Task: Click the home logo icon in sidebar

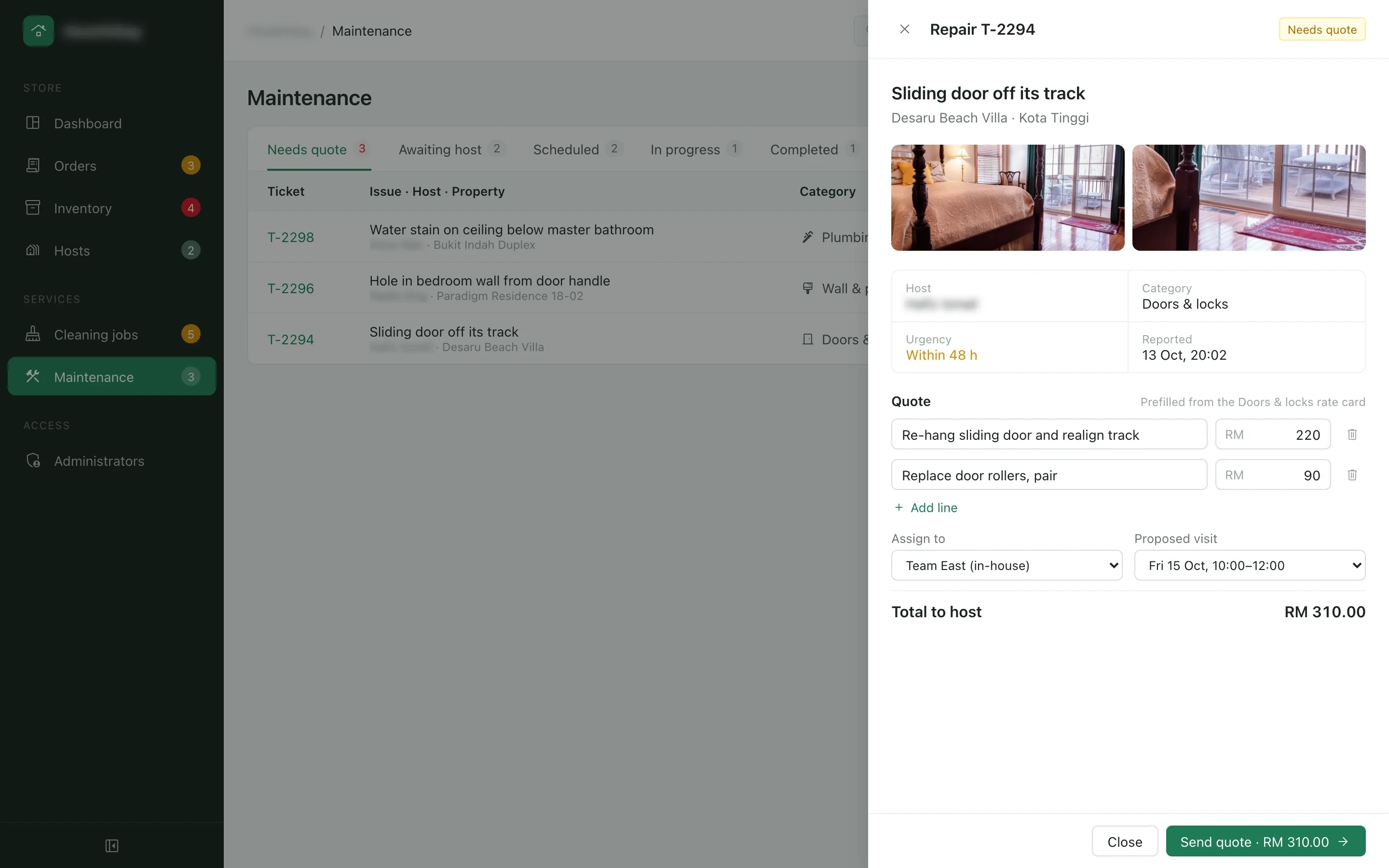Action: point(39,31)
